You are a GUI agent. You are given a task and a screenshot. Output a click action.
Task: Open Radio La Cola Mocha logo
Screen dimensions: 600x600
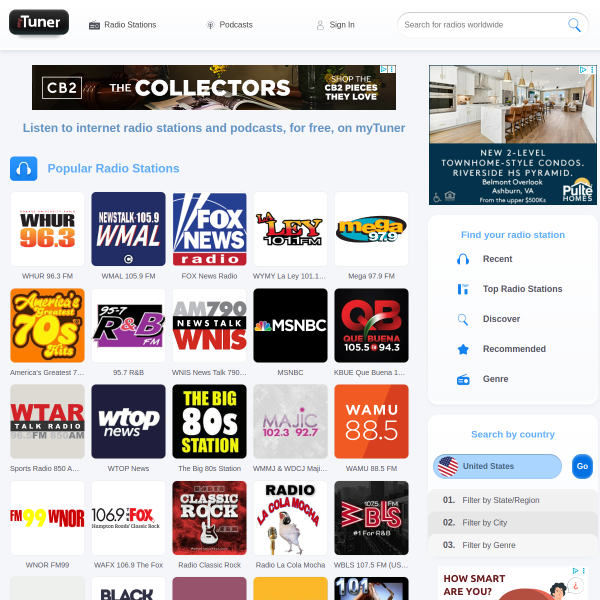click(290, 518)
